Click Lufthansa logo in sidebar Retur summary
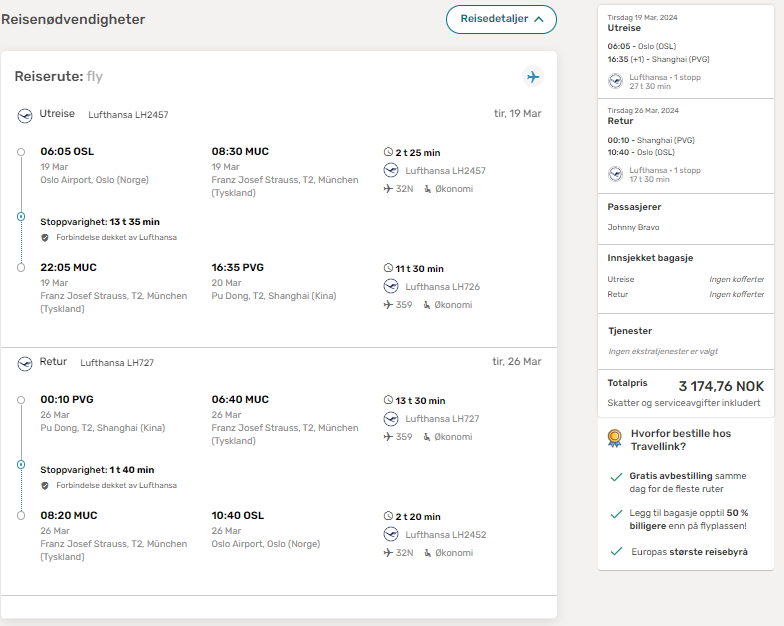 pos(616,174)
